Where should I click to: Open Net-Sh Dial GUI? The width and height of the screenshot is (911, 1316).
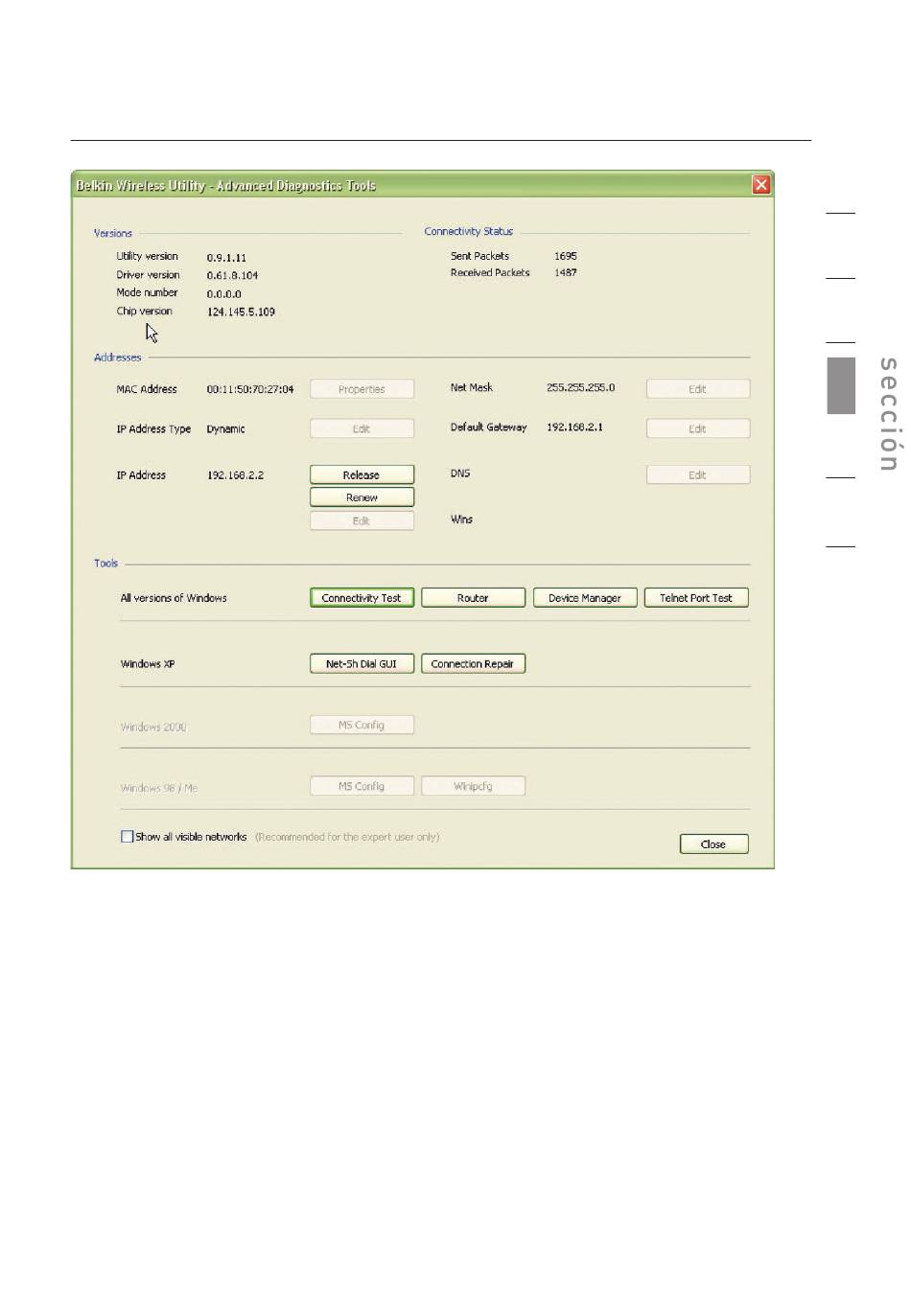click(x=362, y=663)
